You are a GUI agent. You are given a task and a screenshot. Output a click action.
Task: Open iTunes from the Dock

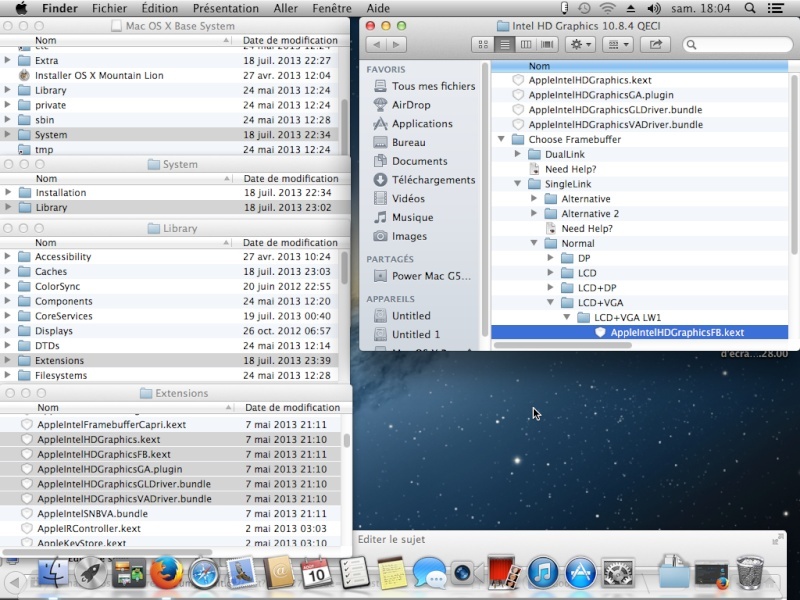coord(542,573)
